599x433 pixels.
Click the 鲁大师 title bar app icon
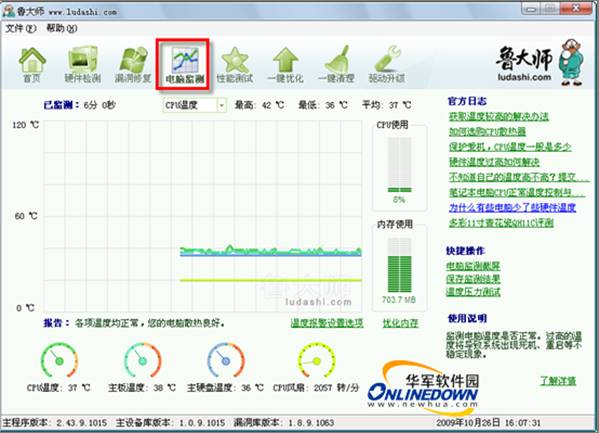(8, 11)
